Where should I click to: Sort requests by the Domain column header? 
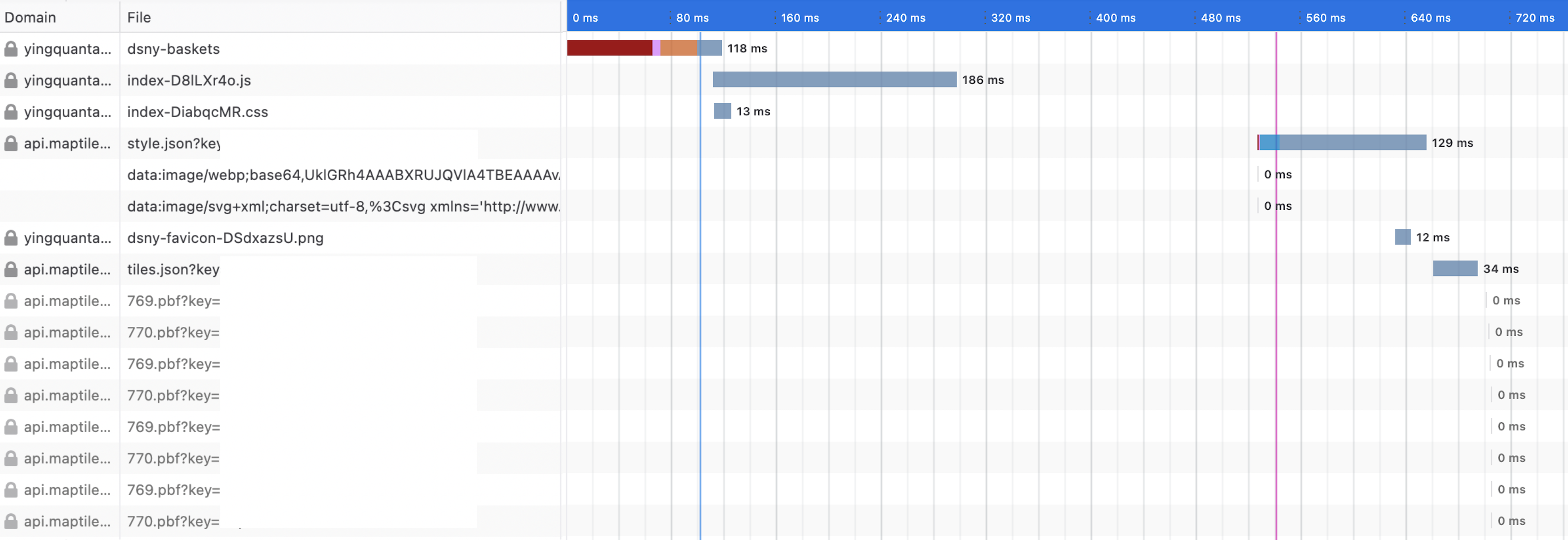click(31, 17)
